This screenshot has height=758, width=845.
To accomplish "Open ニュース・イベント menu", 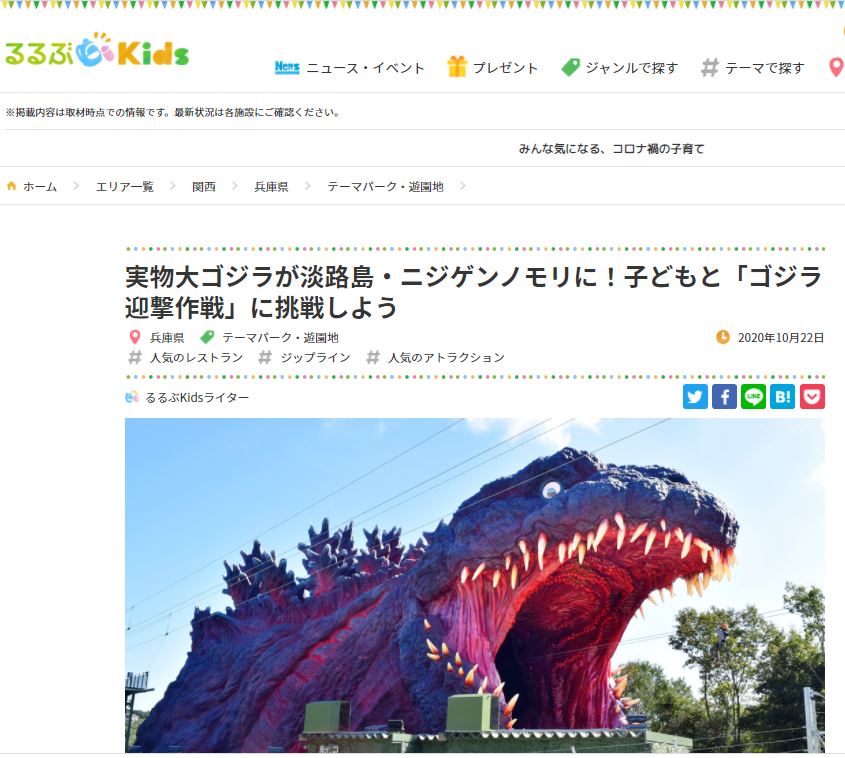I will (x=350, y=68).
